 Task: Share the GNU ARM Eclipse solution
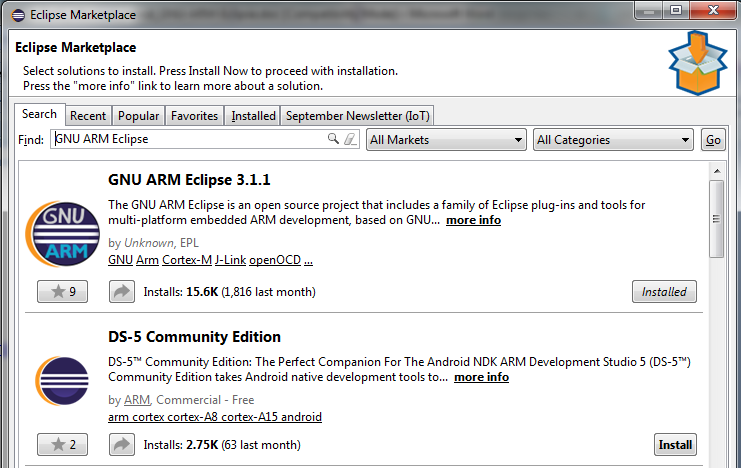(122, 292)
